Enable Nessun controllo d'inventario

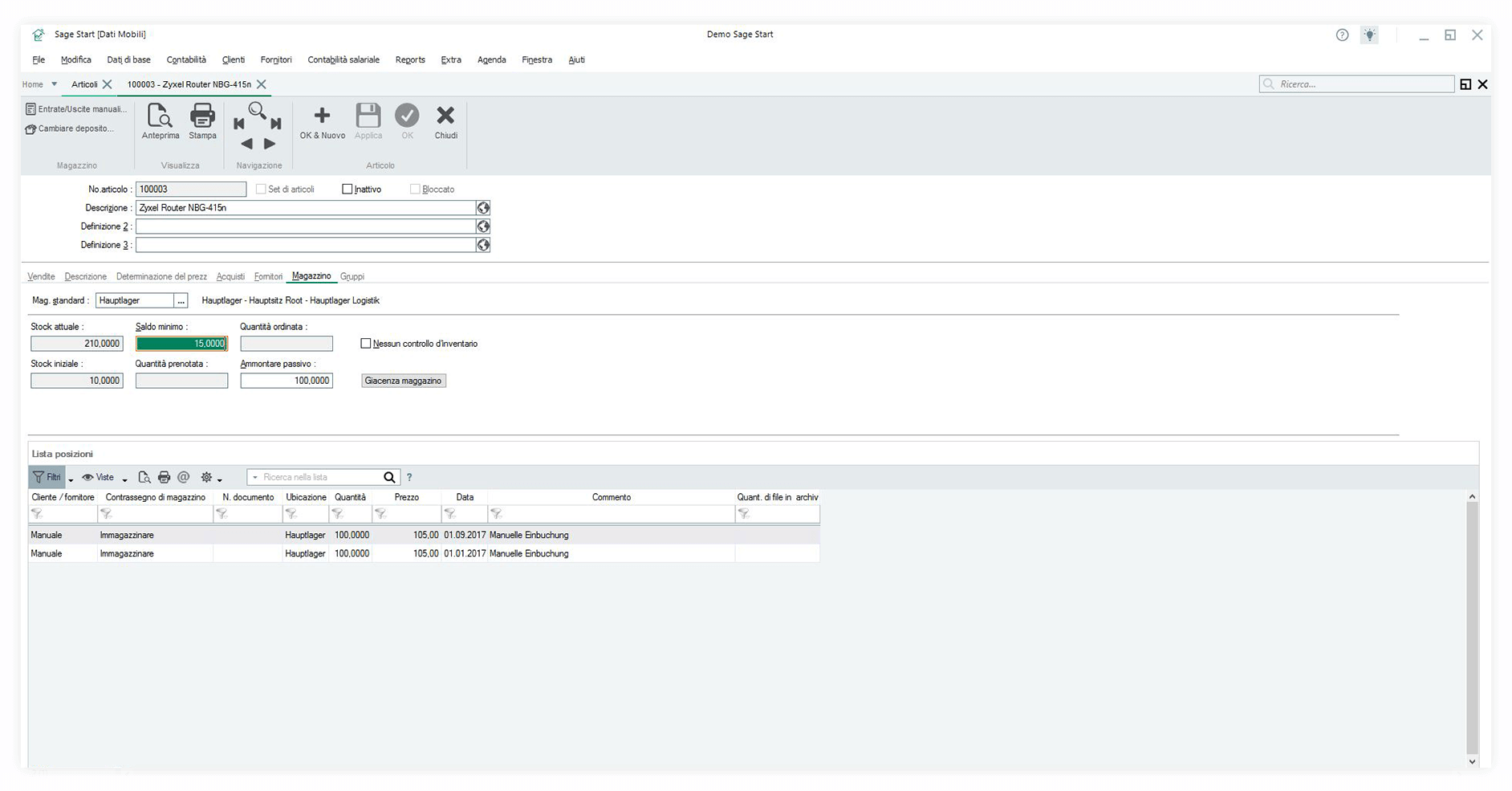click(366, 344)
